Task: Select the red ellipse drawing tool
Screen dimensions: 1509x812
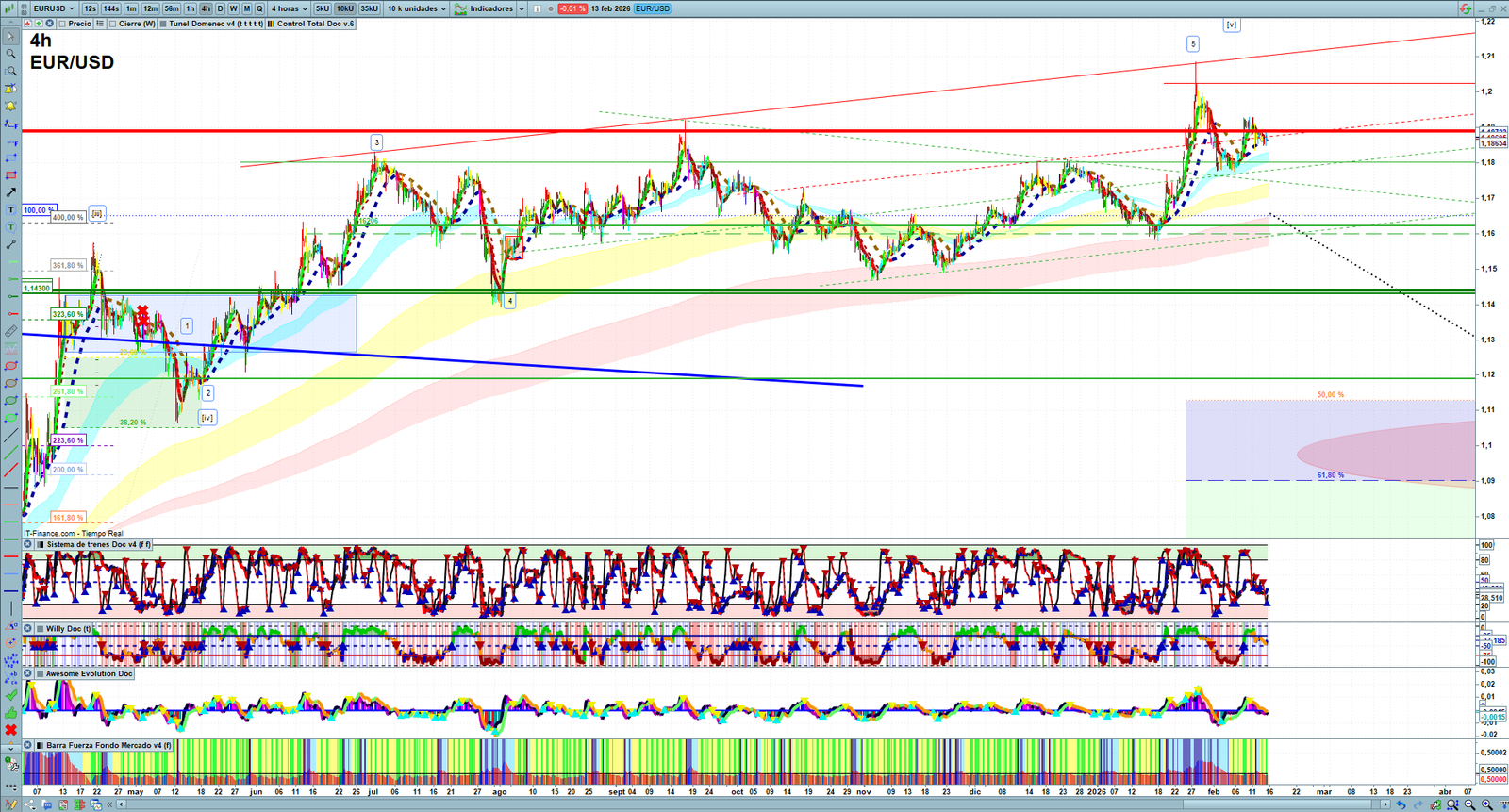Action: pyautogui.click(x=10, y=366)
